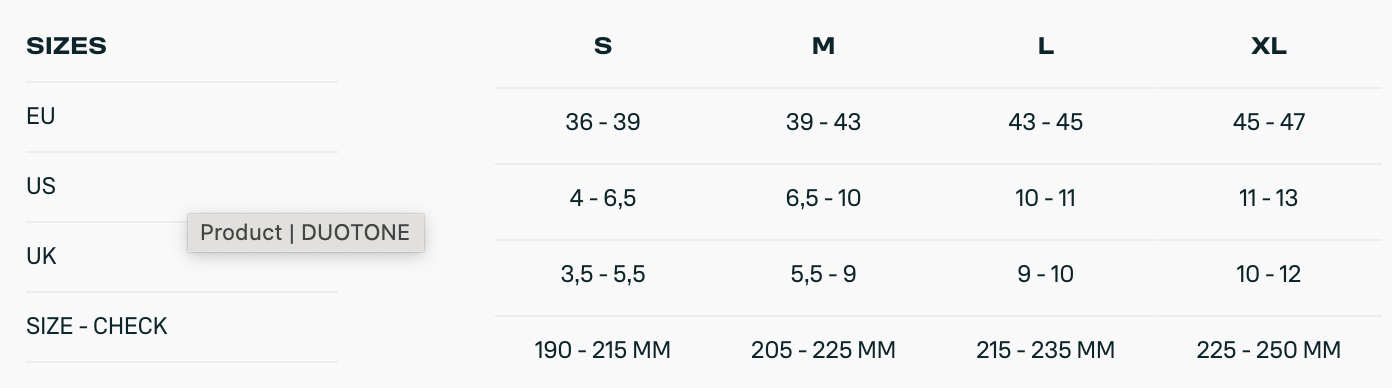This screenshot has height=388, width=1392.
Task: Click the S column header
Action: coord(603,46)
